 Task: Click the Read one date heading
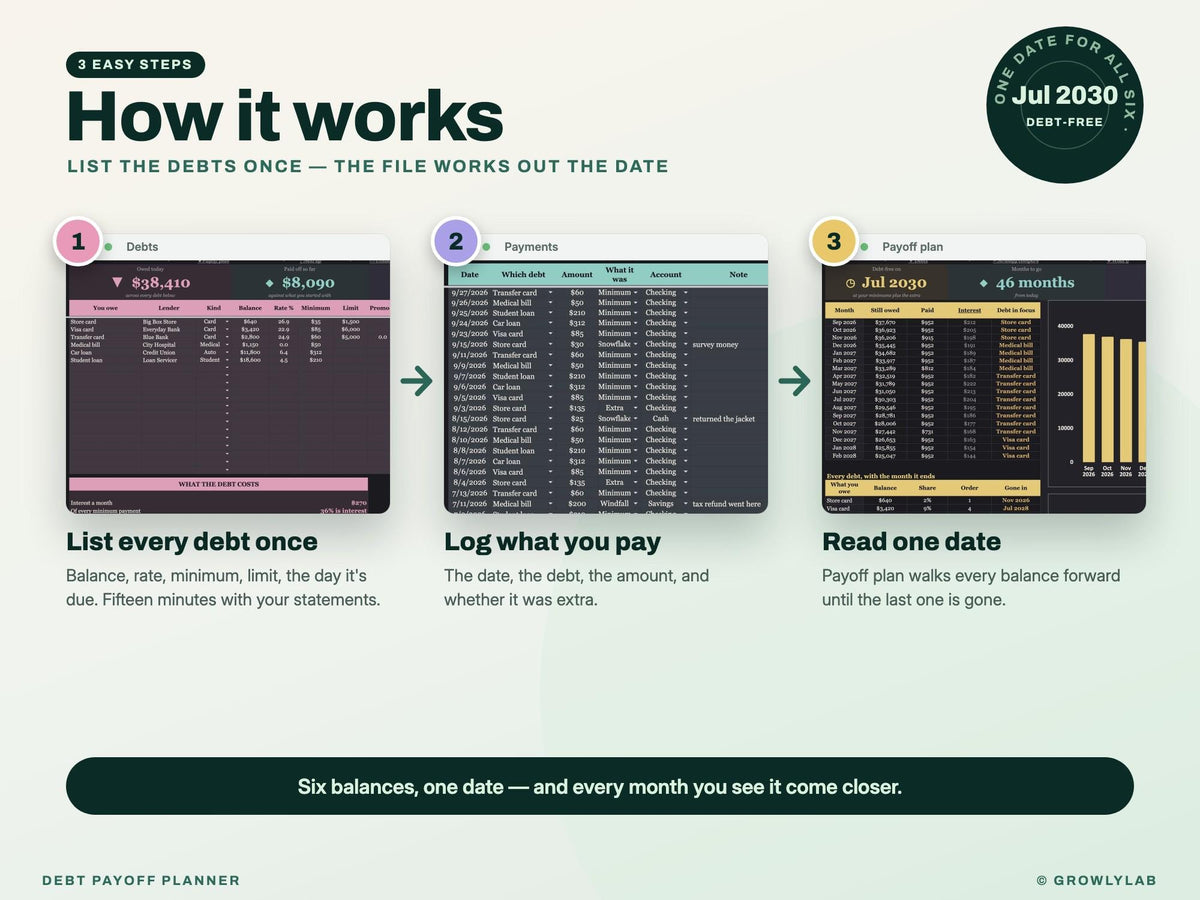tap(911, 542)
